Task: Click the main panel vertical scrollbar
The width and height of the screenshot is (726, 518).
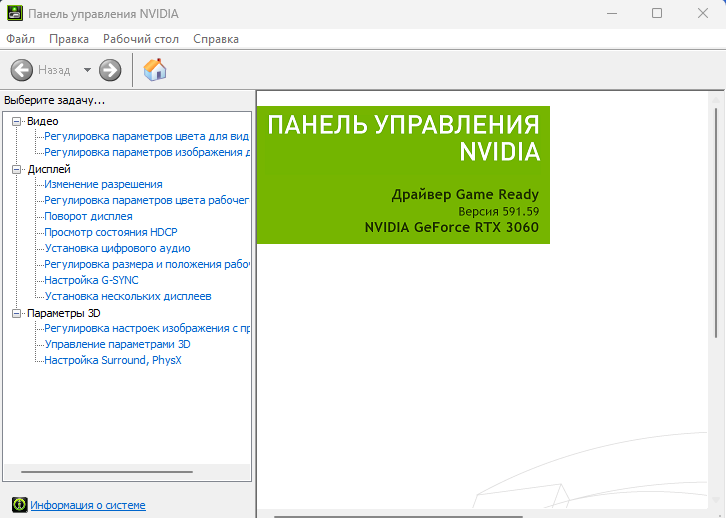Action: click(719, 220)
